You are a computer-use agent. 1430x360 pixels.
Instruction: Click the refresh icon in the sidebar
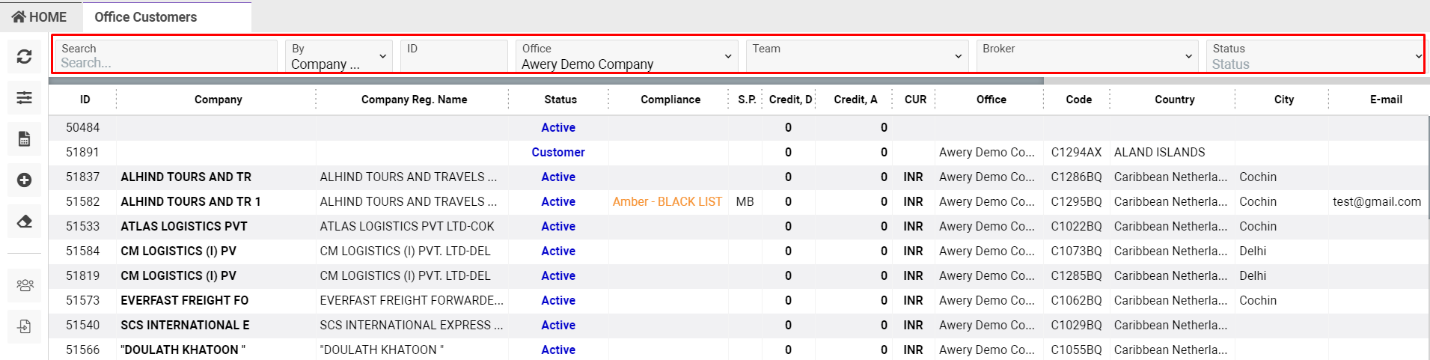(25, 57)
